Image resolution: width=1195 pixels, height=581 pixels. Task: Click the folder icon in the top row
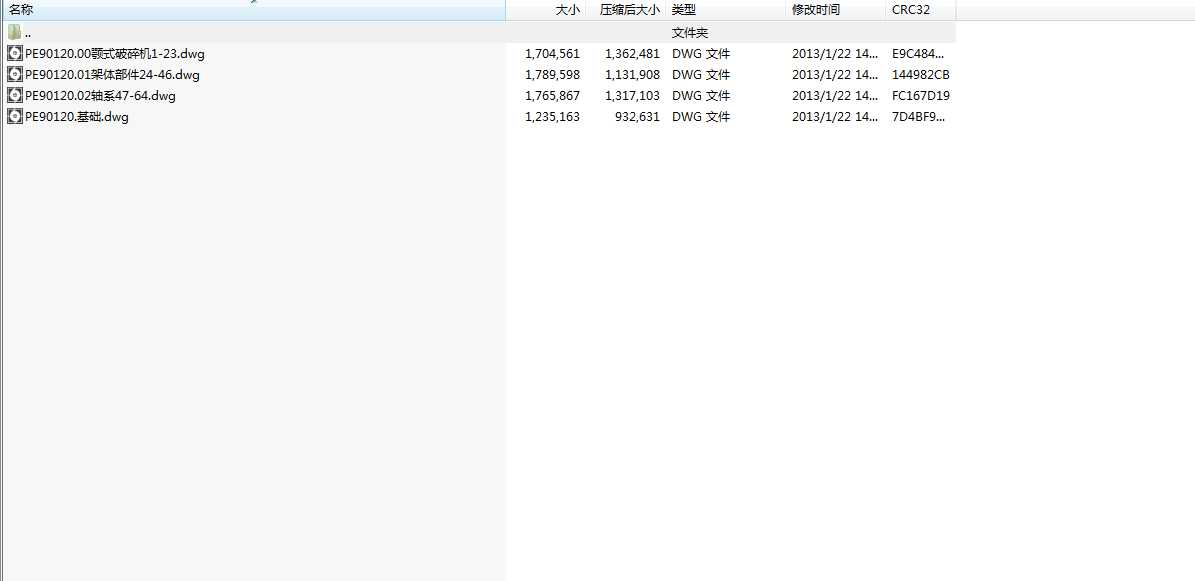coord(14,31)
